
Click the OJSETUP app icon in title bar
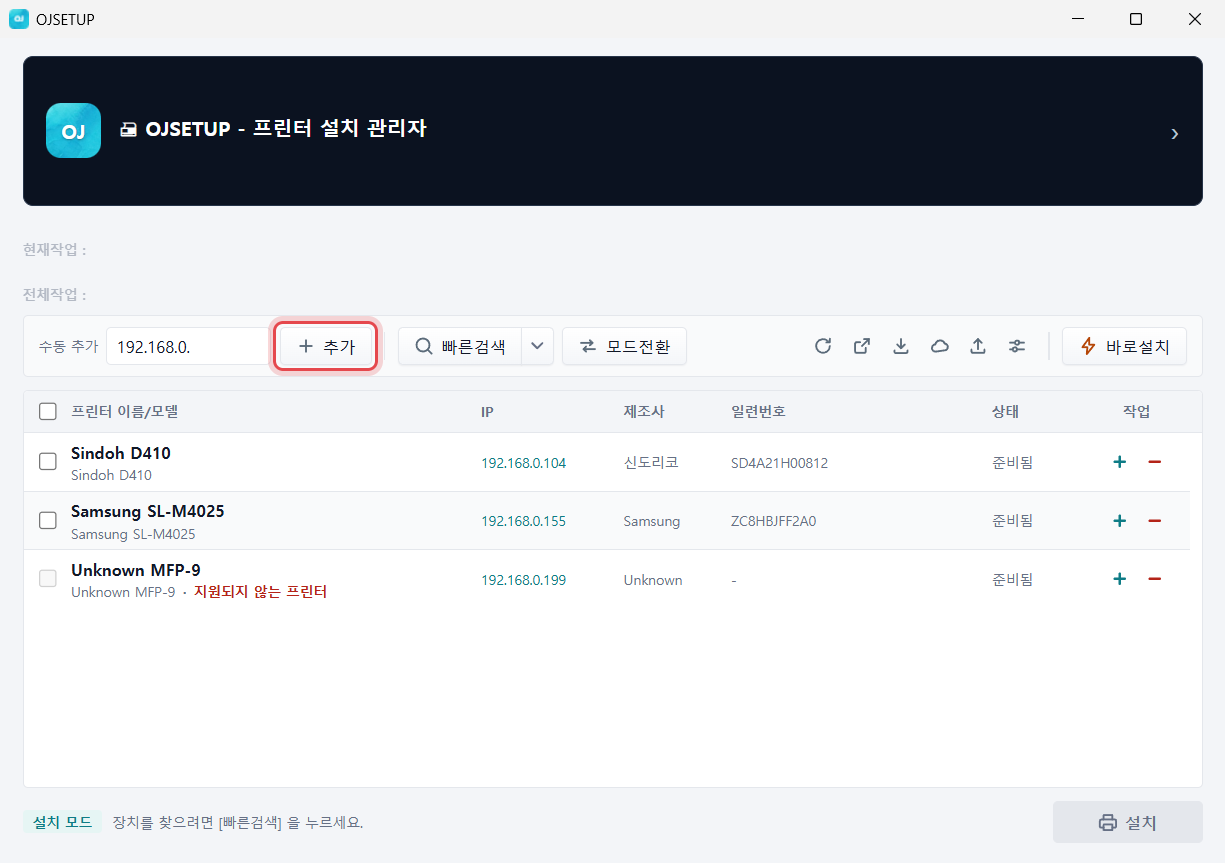(18, 19)
